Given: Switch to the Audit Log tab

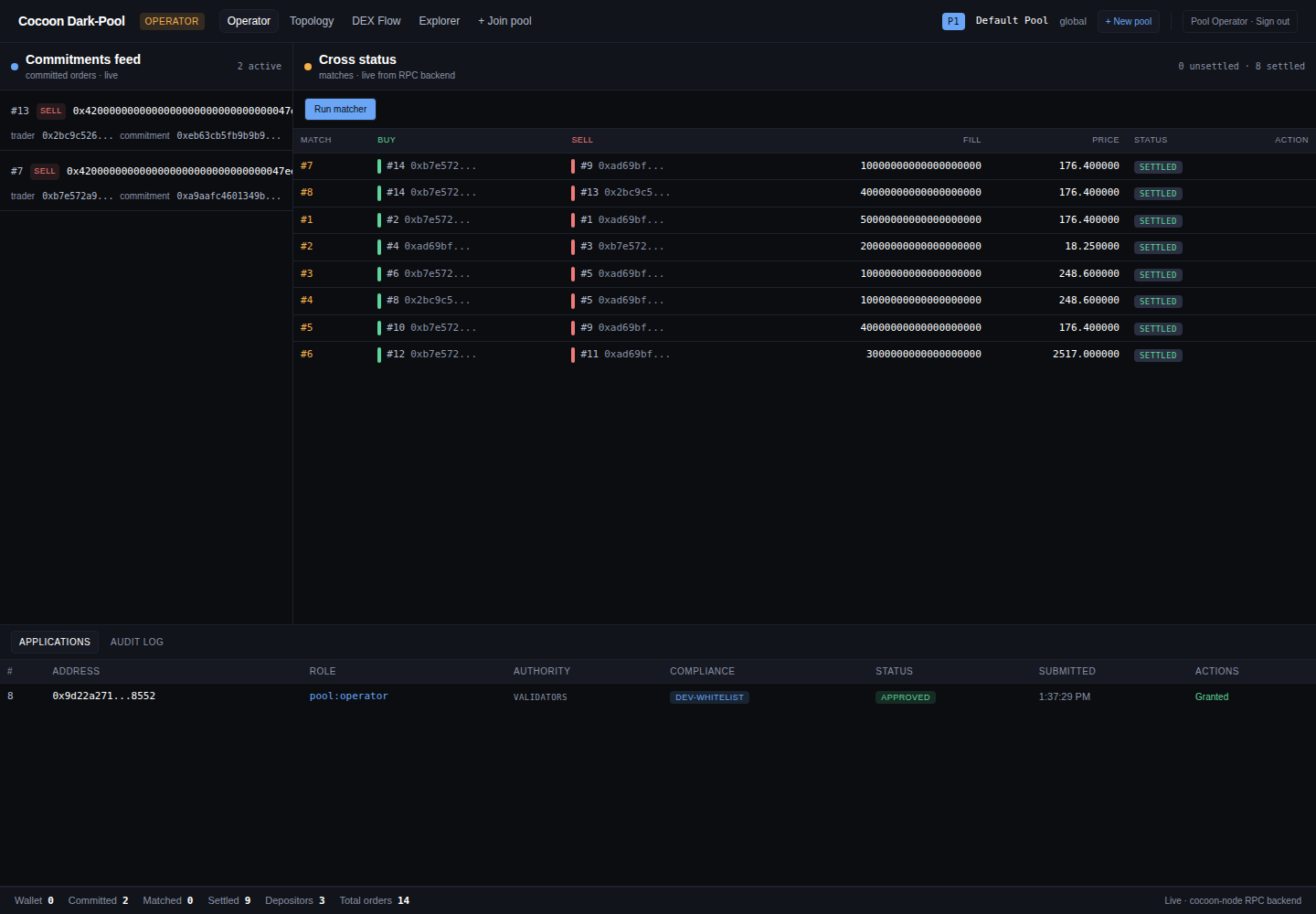Looking at the screenshot, I should 137,642.
